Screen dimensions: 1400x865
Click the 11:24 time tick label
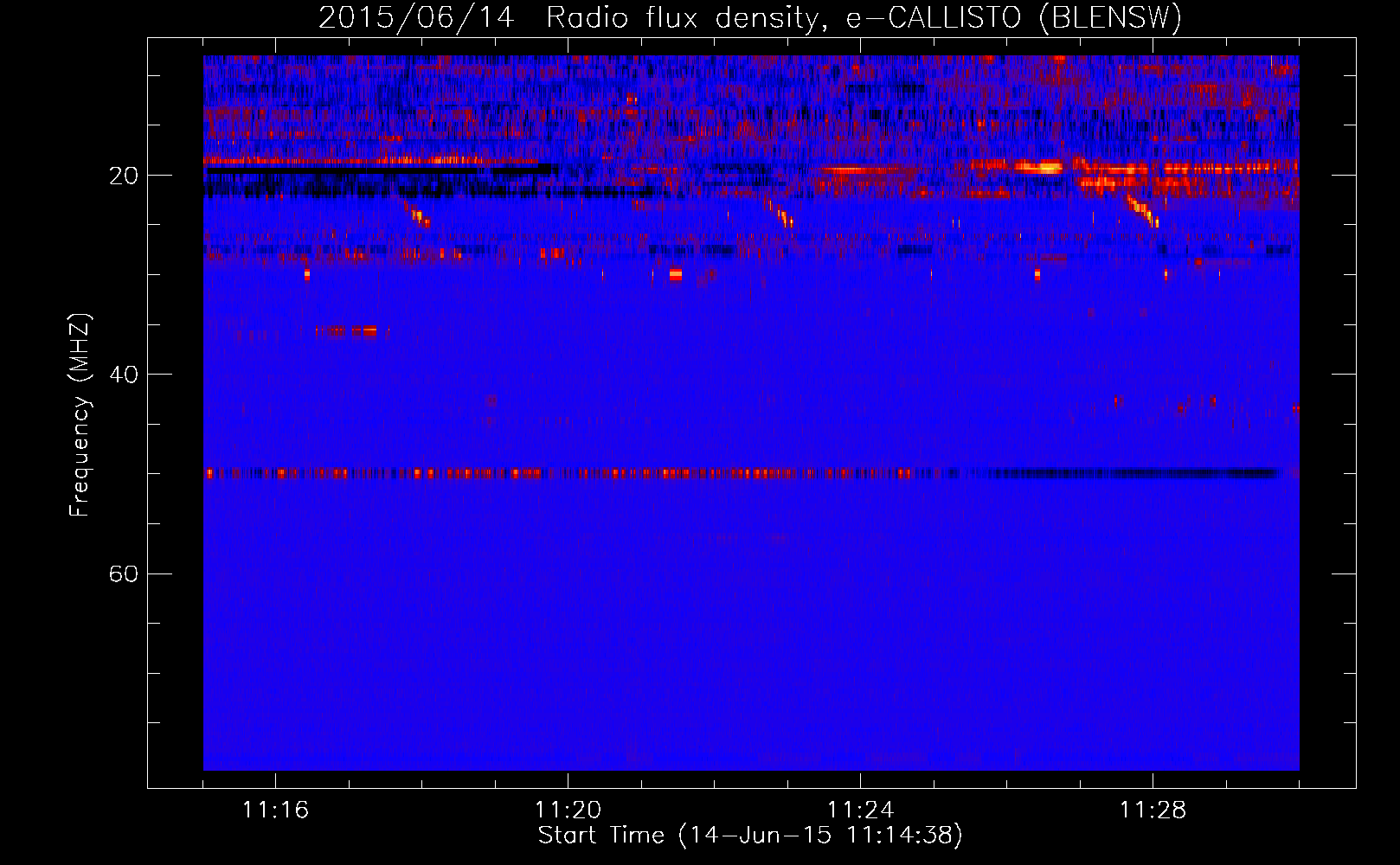[860, 810]
